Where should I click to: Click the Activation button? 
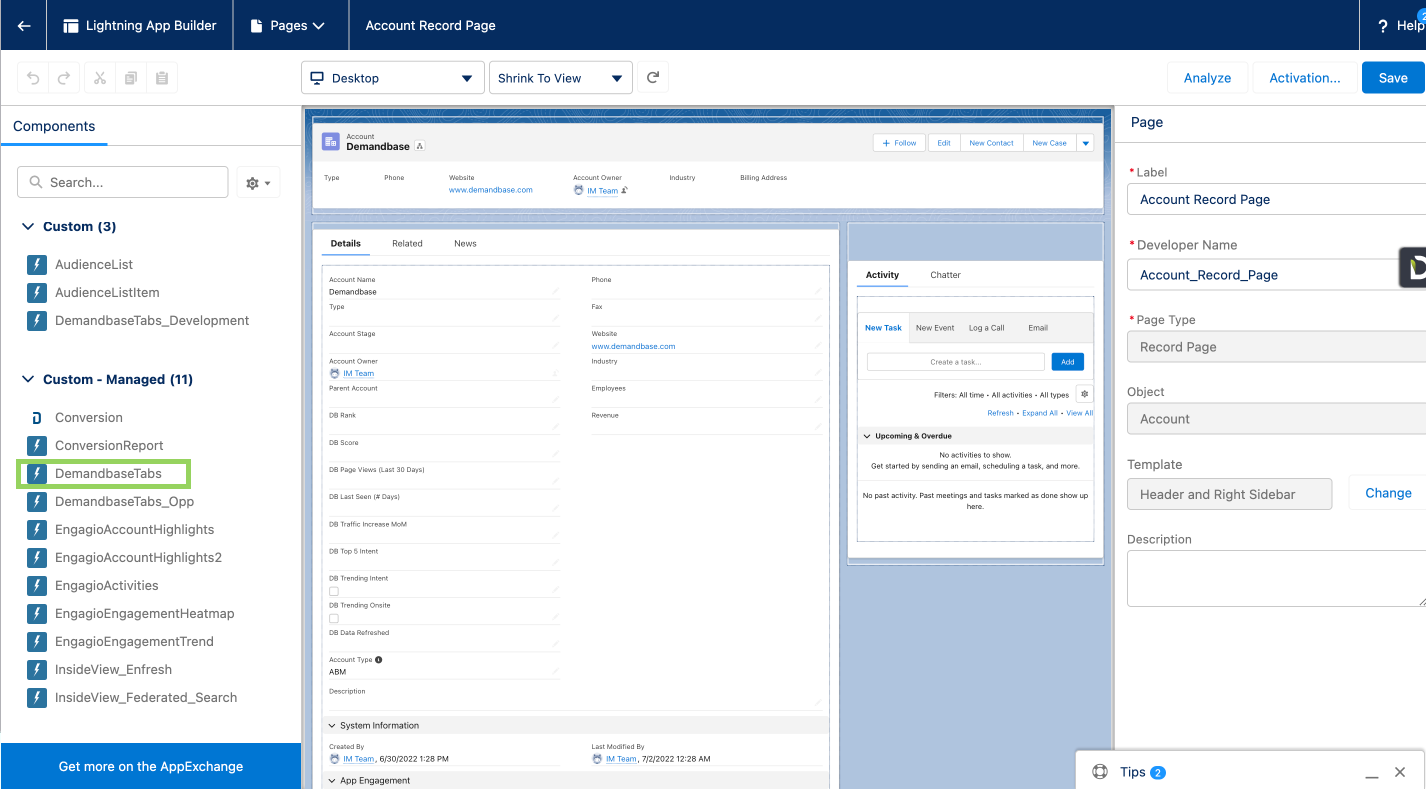click(1305, 78)
